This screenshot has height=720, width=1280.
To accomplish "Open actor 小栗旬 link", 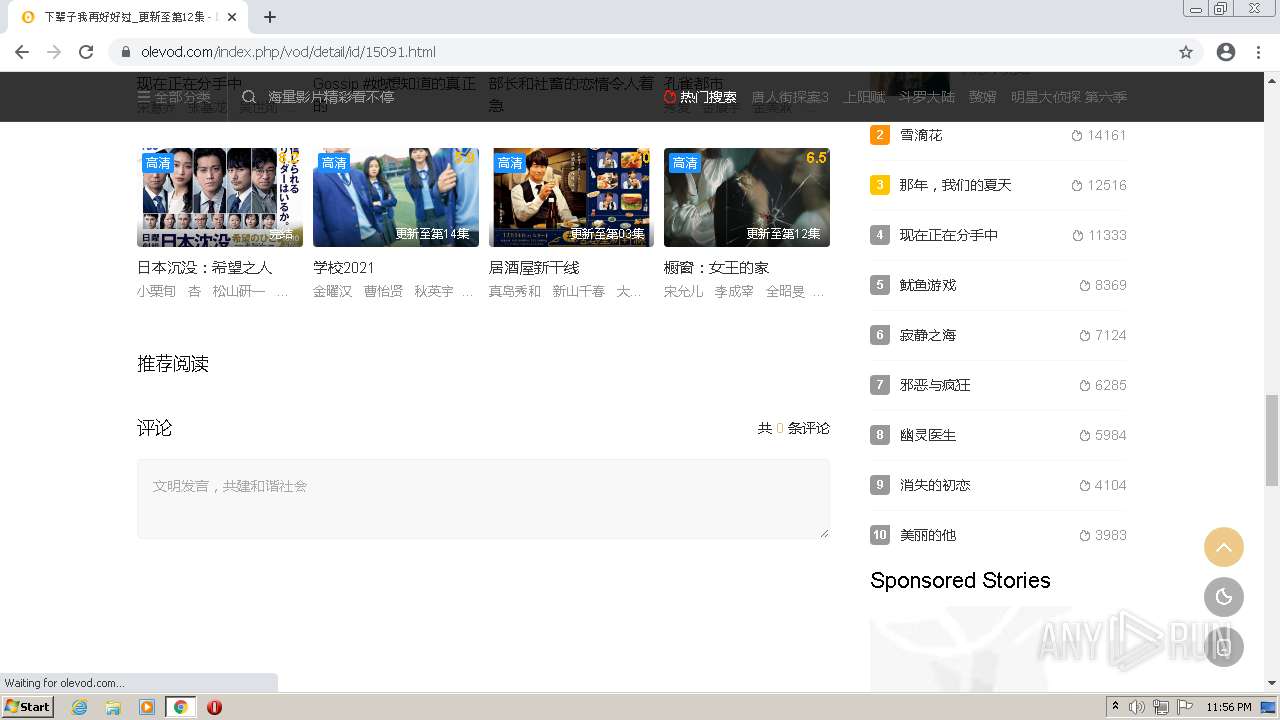I will coord(156,291).
